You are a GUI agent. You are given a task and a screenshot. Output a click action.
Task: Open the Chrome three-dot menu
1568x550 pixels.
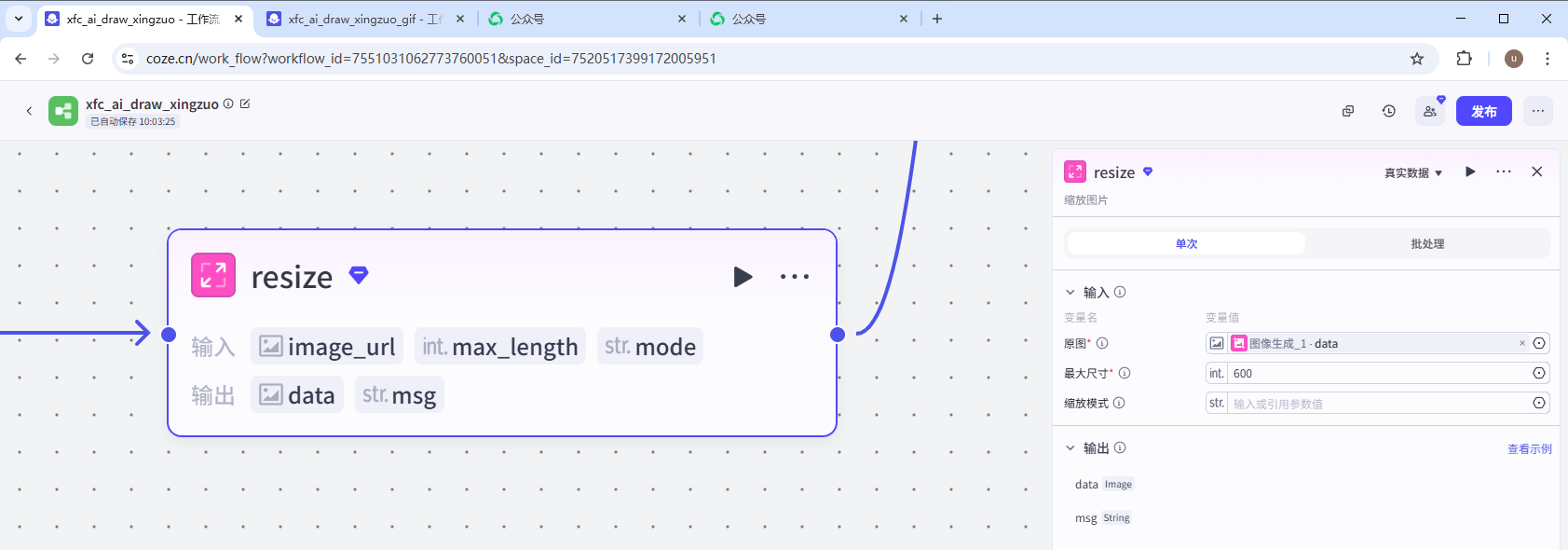pyautogui.click(x=1548, y=59)
